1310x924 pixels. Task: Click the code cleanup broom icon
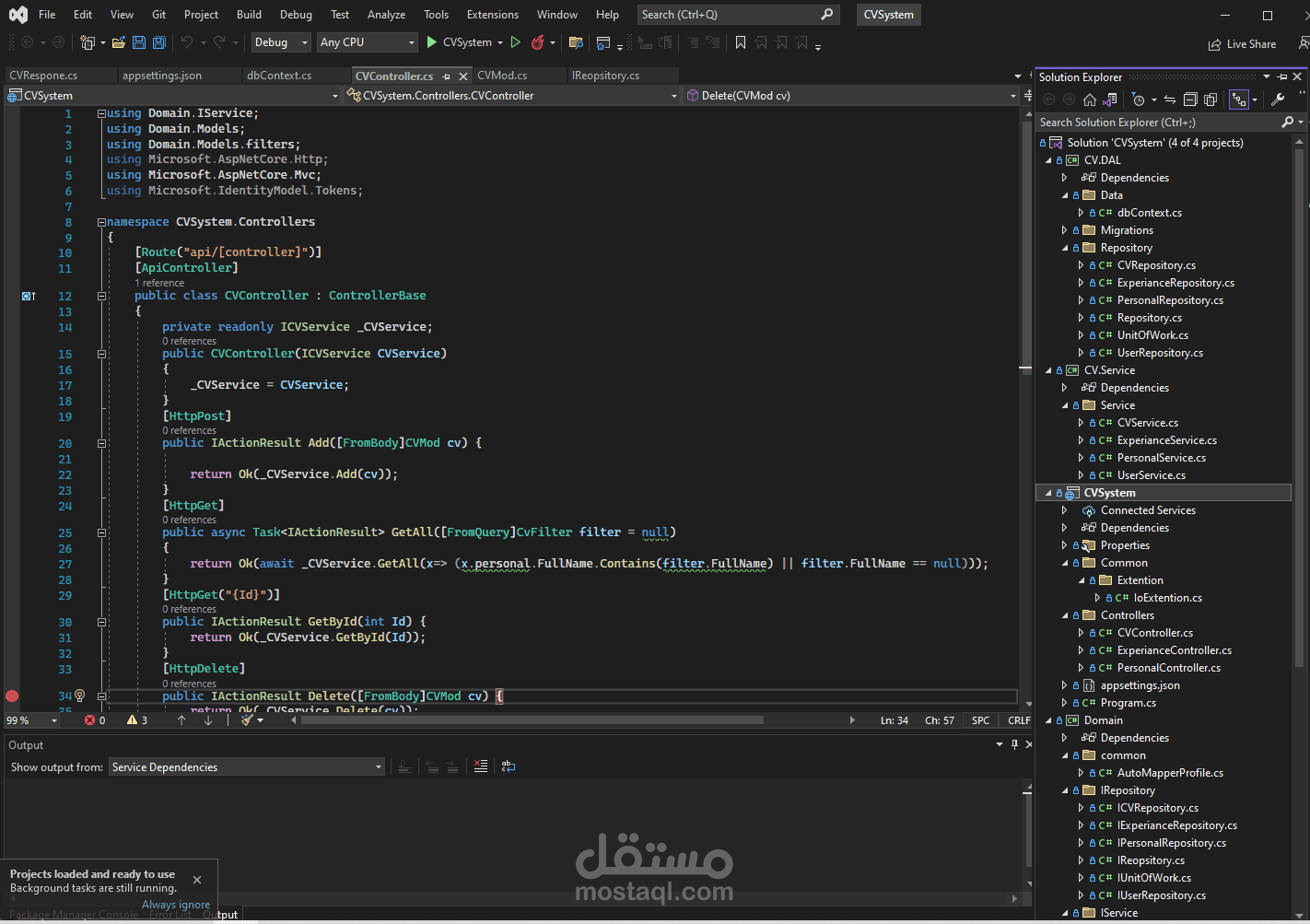click(247, 720)
